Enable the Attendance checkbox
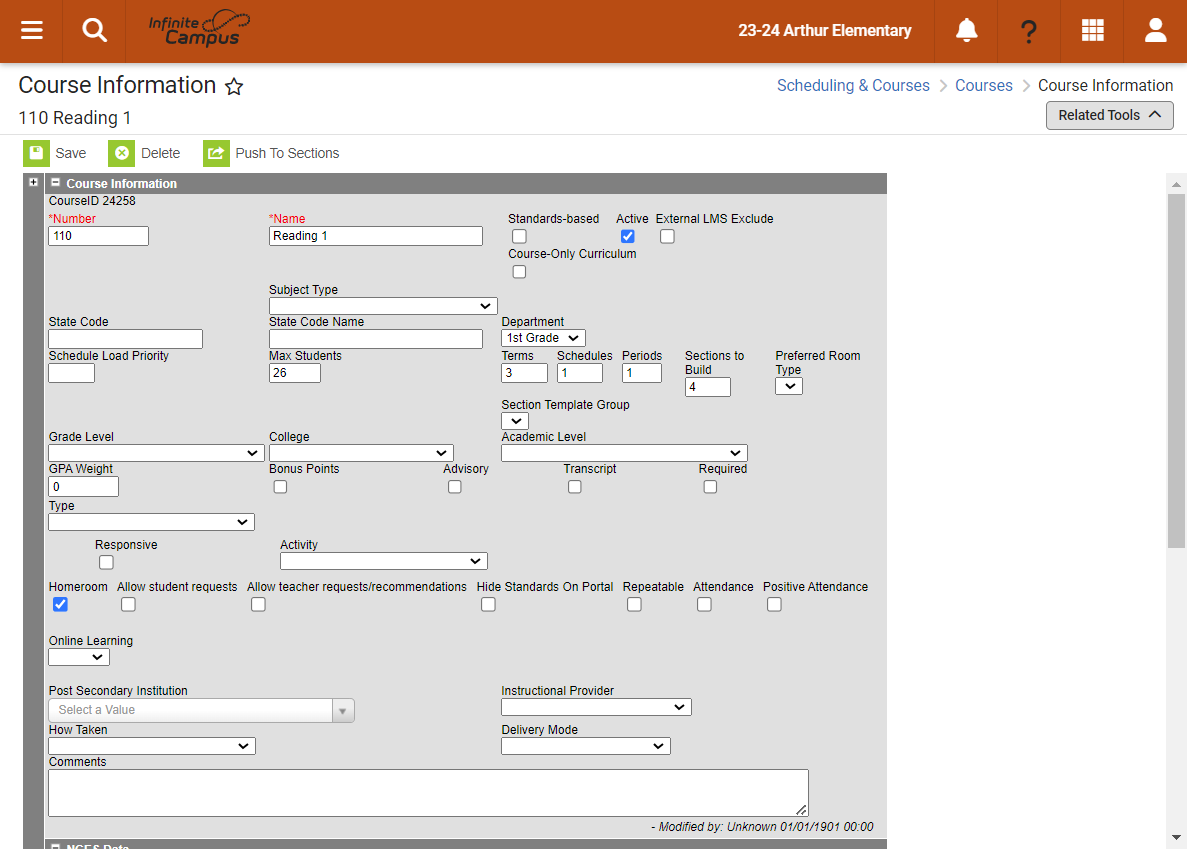 704,605
